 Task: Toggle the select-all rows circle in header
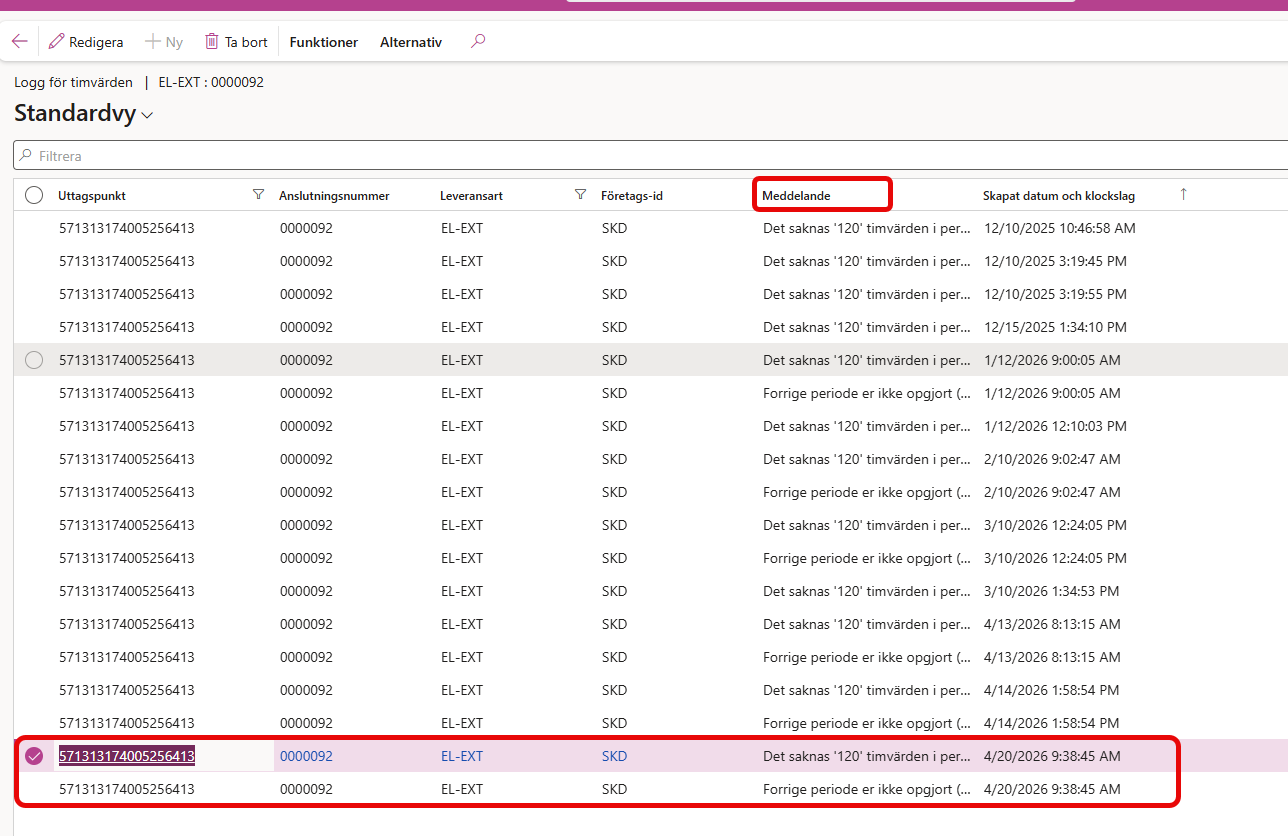(x=34, y=196)
